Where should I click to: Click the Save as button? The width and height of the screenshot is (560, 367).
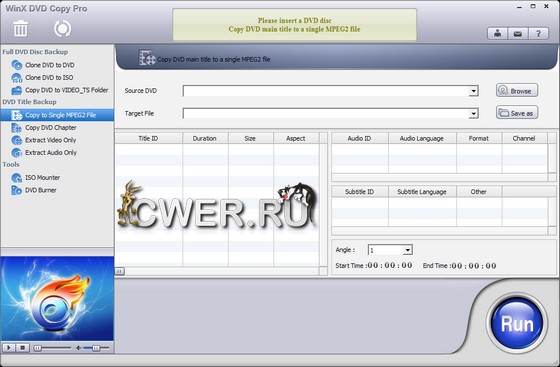click(517, 113)
